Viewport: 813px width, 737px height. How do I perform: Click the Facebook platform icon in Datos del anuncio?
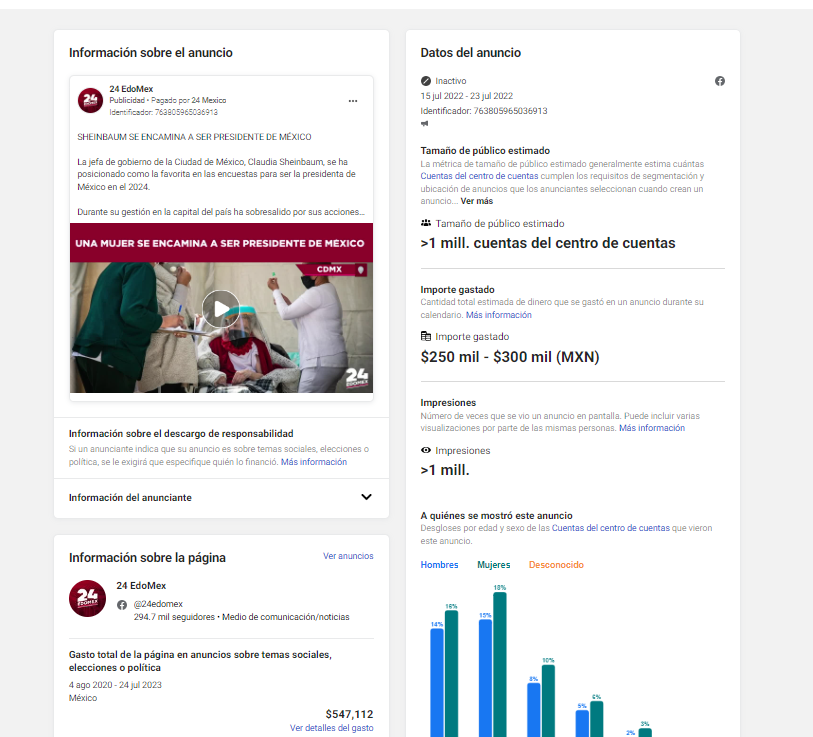720,81
